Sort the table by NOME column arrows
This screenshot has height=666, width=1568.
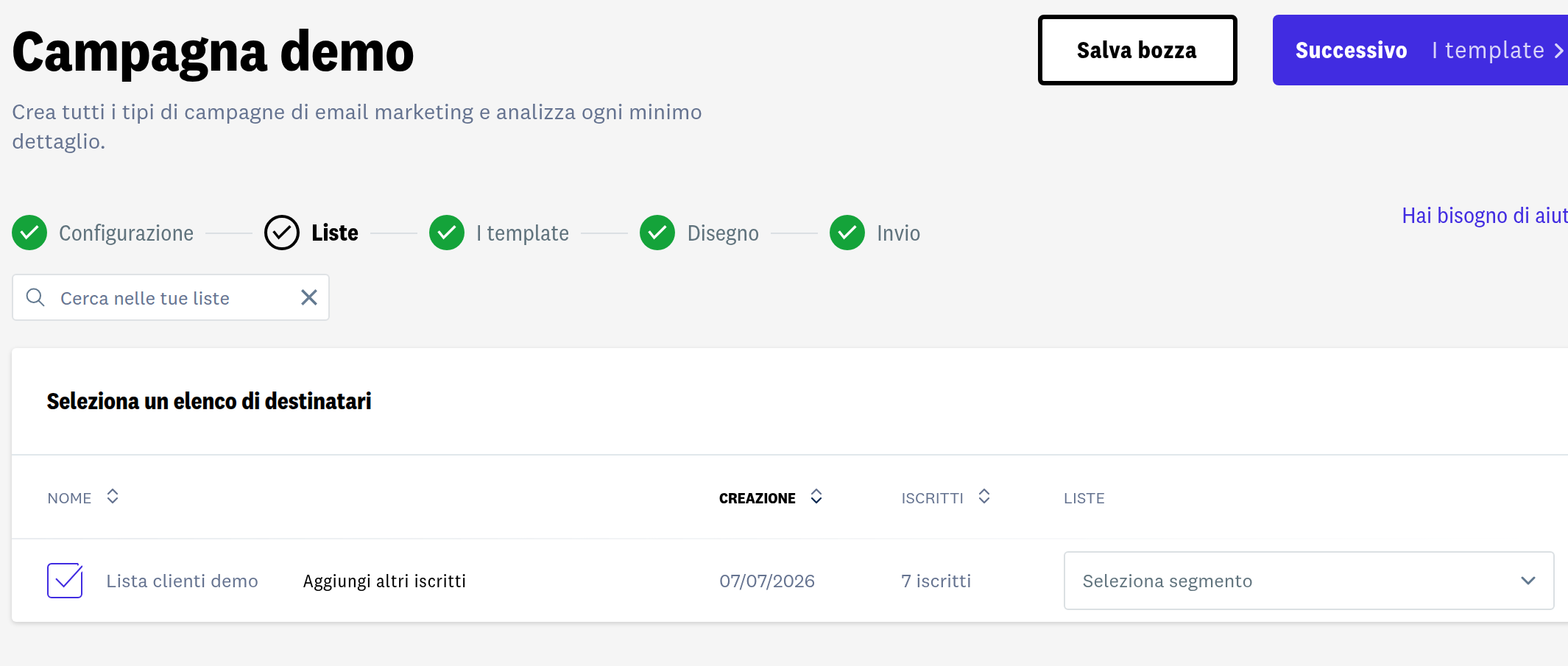113,497
